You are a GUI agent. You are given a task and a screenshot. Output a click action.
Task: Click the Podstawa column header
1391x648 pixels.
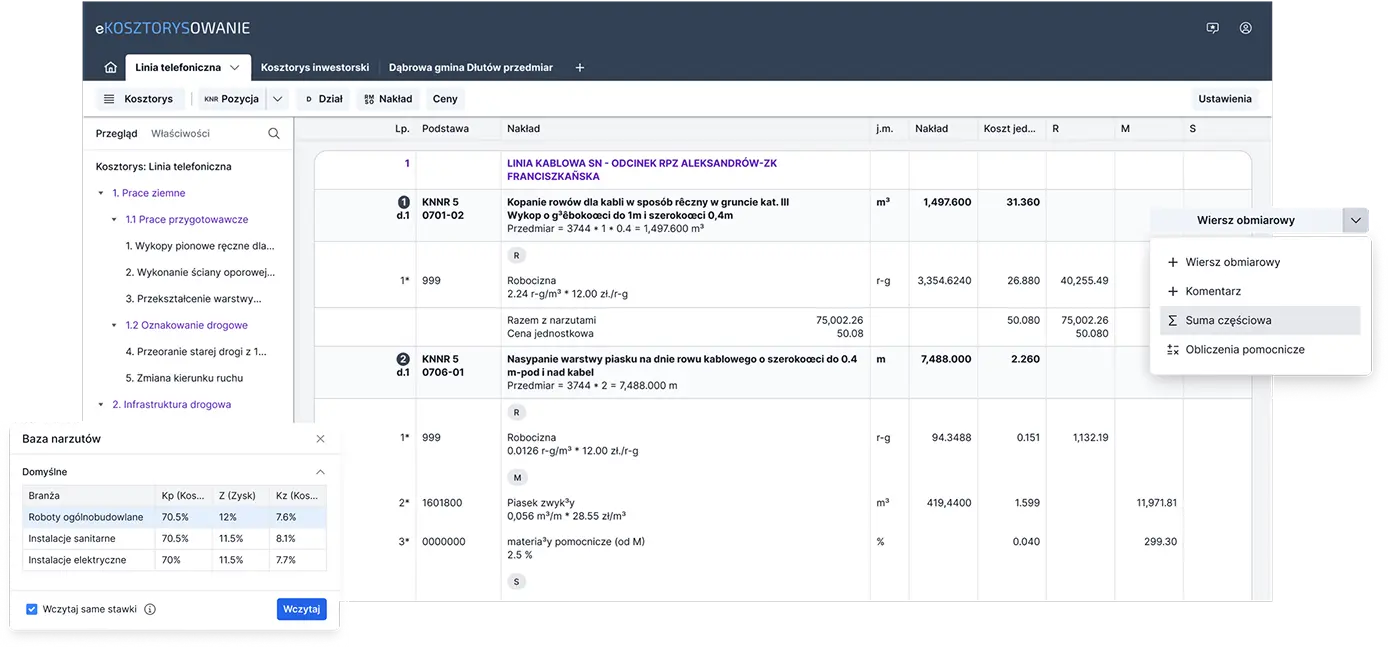[x=446, y=129]
